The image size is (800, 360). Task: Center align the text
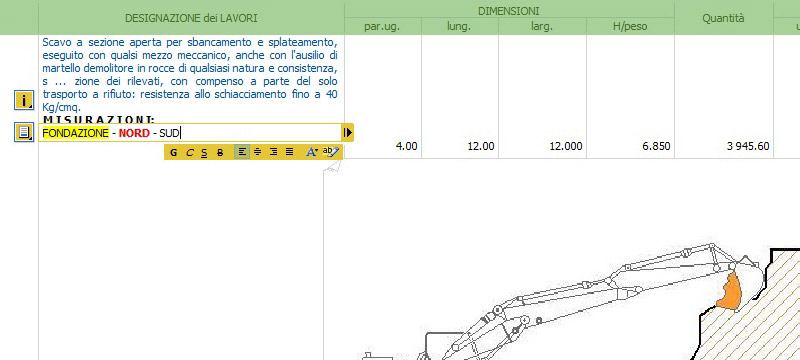258,152
